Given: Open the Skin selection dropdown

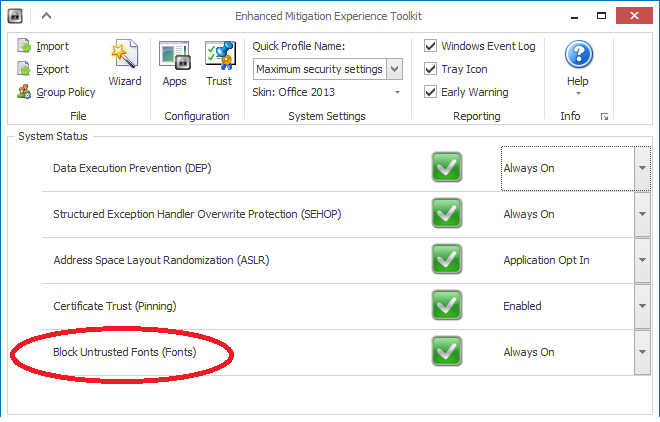Looking at the screenshot, I should coord(397,92).
